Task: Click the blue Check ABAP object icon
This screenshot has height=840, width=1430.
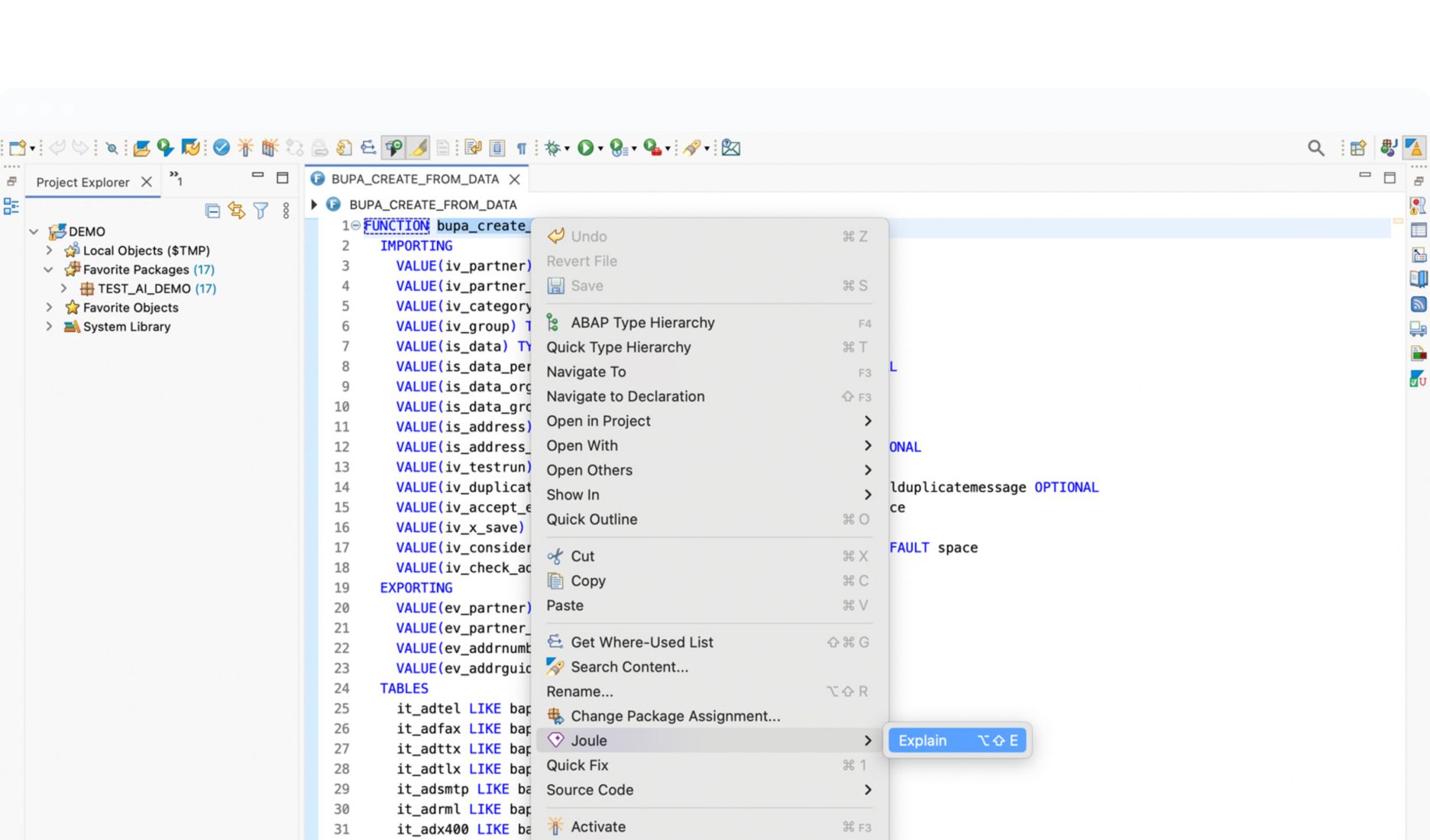Action: tap(222, 148)
